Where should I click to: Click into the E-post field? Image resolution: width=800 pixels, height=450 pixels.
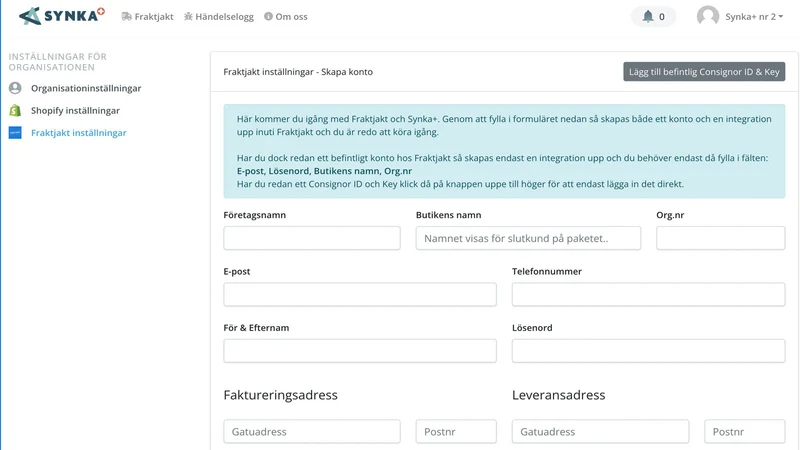360,294
